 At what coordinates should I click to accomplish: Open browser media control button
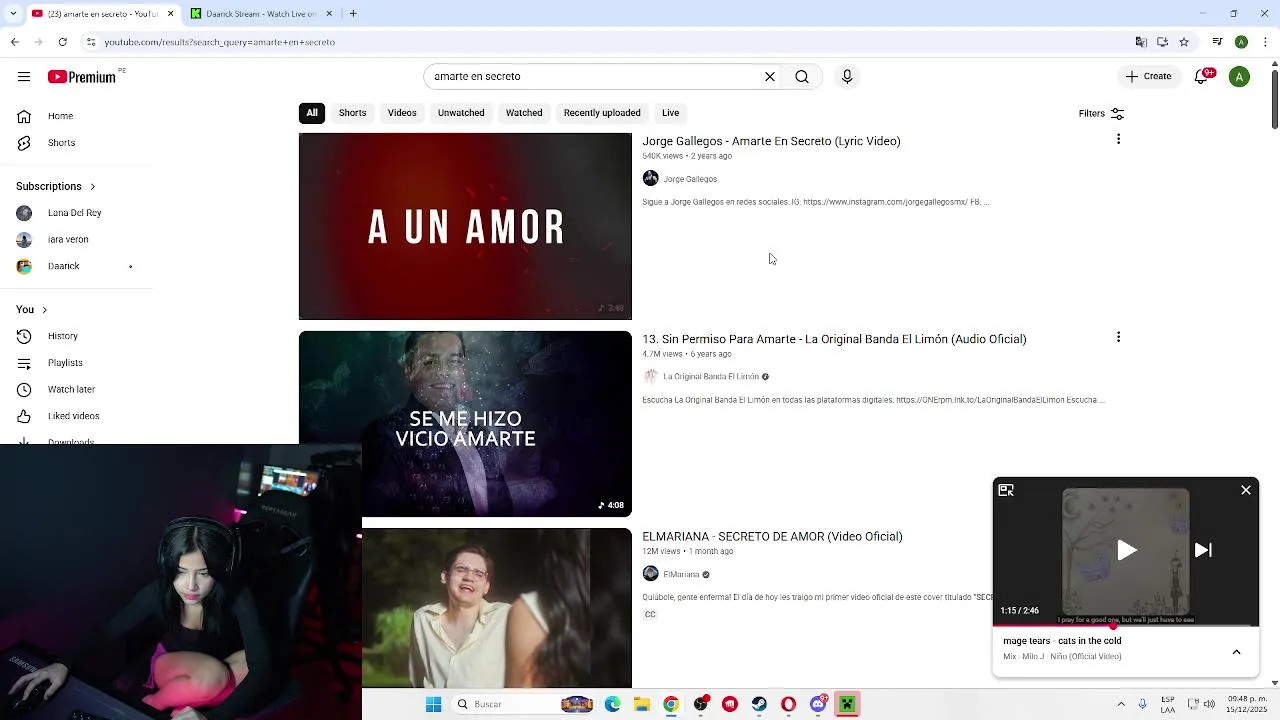(x=1217, y=42)
